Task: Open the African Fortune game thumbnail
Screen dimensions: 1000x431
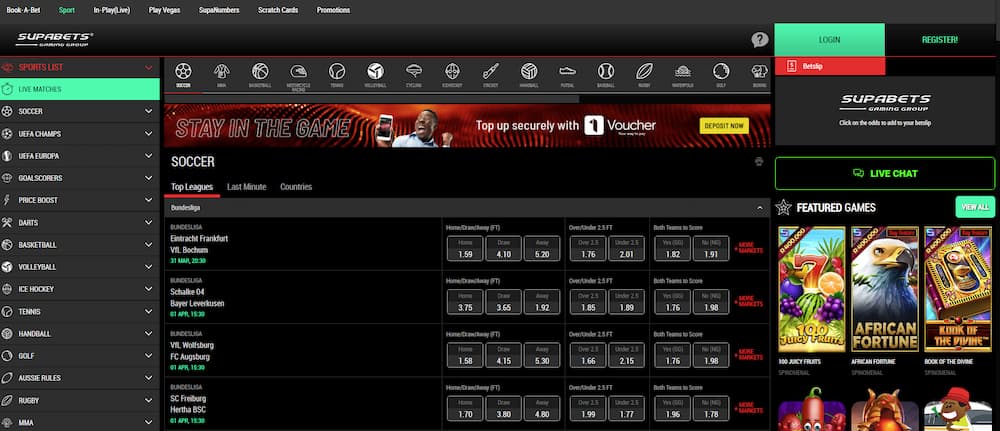Action: [x=885, y=289]
